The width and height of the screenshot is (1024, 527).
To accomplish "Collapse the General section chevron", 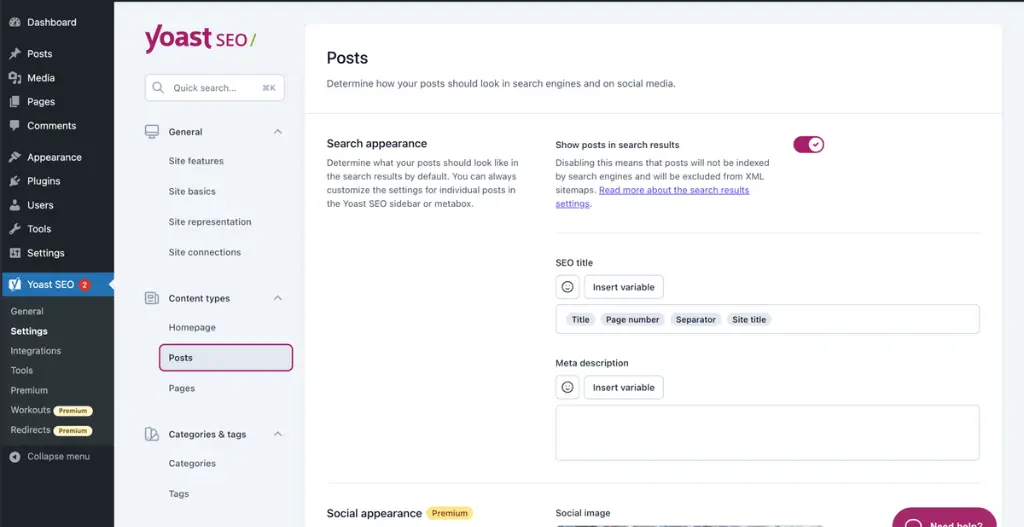I will click(x=278, y=132).
